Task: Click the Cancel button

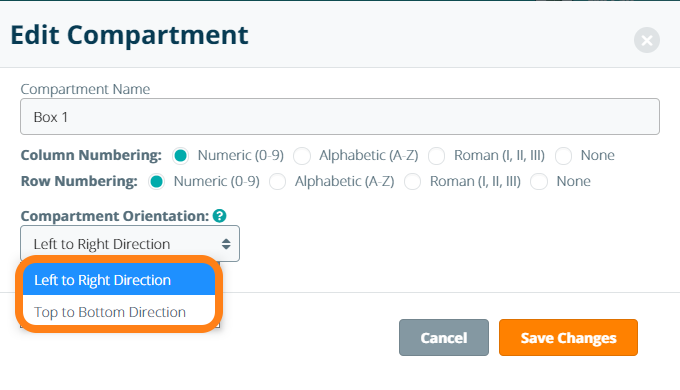Action: click(x=444, y=338)
